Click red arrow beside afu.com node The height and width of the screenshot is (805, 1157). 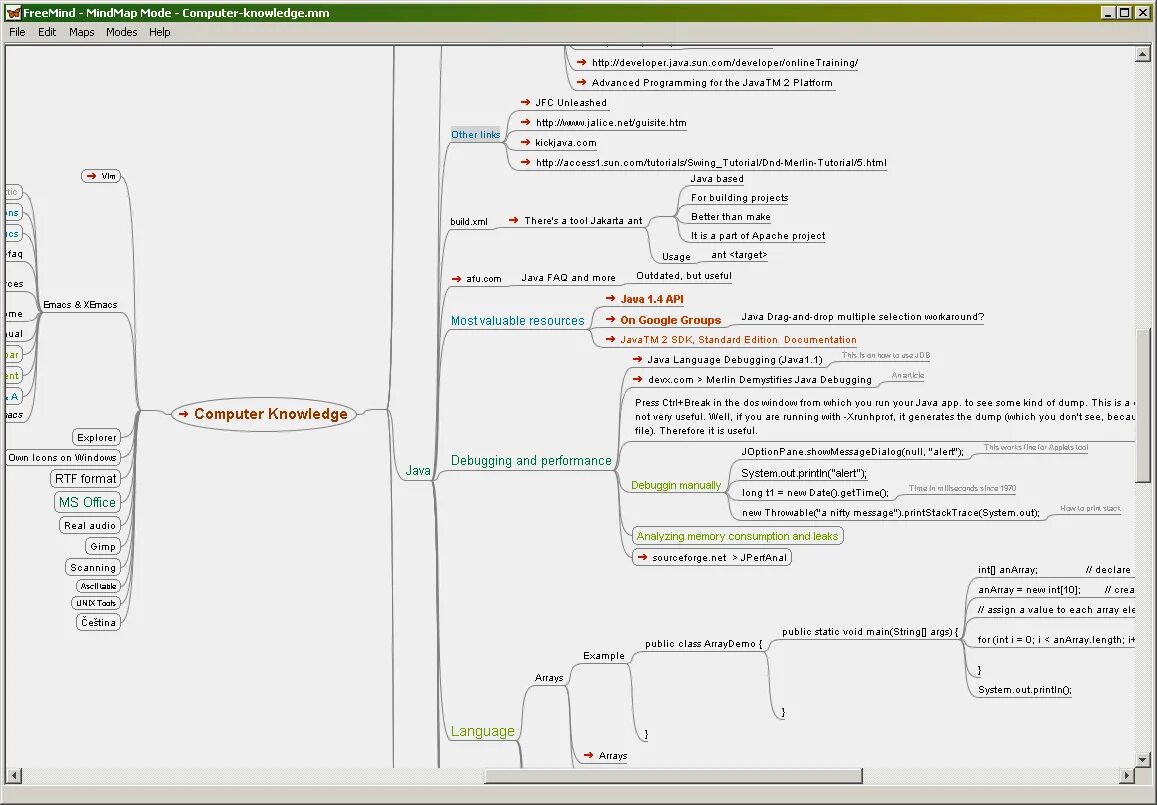(456, 279)
